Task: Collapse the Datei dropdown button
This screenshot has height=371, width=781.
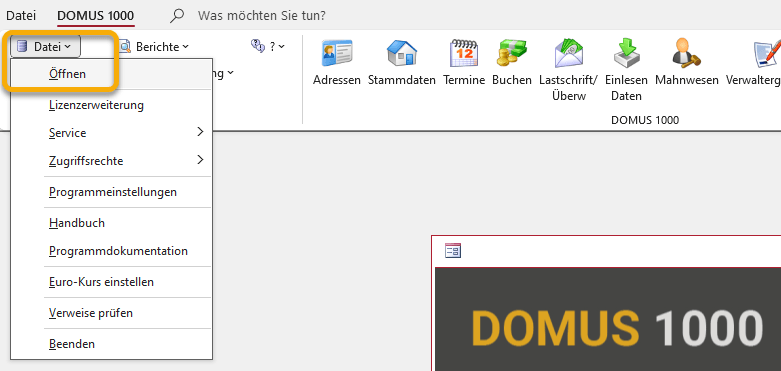Action: pos(45,47)
